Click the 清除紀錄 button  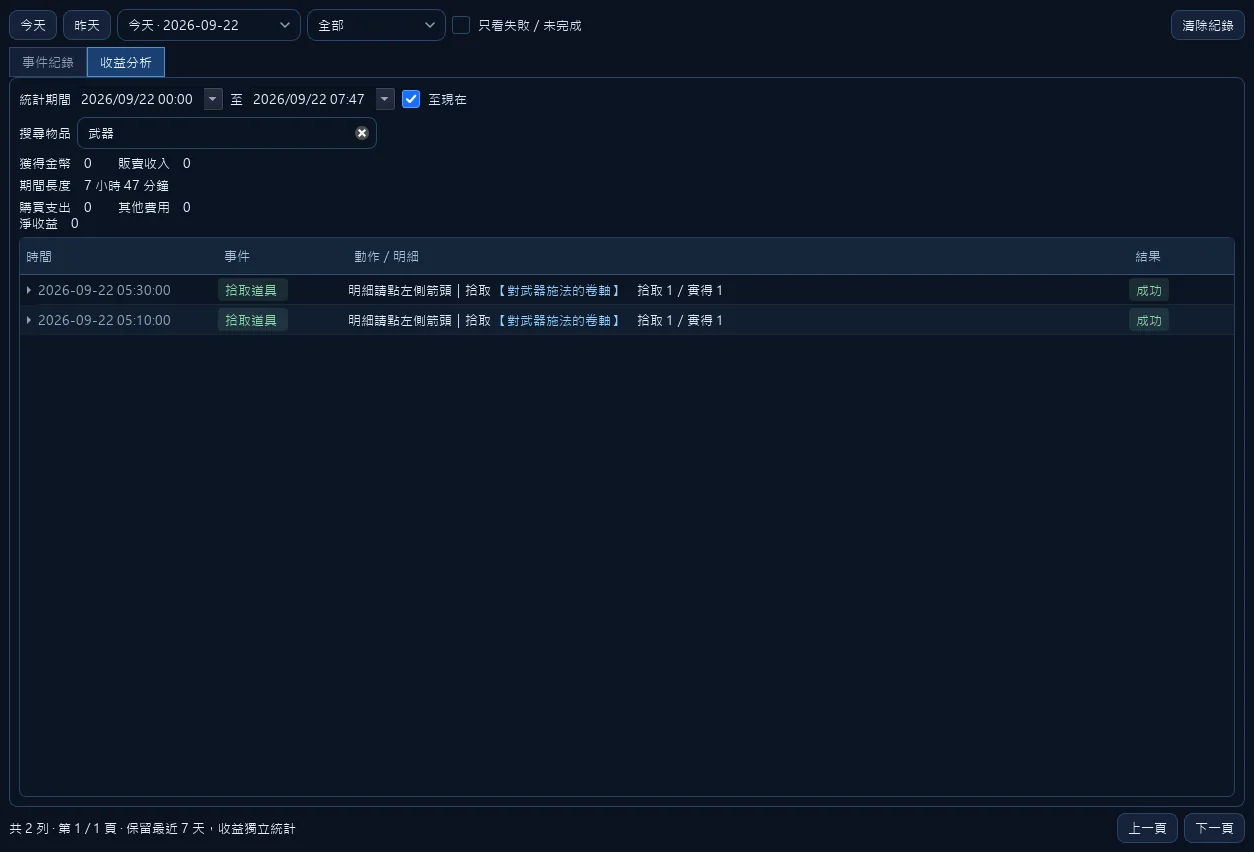pos(1208,25)
